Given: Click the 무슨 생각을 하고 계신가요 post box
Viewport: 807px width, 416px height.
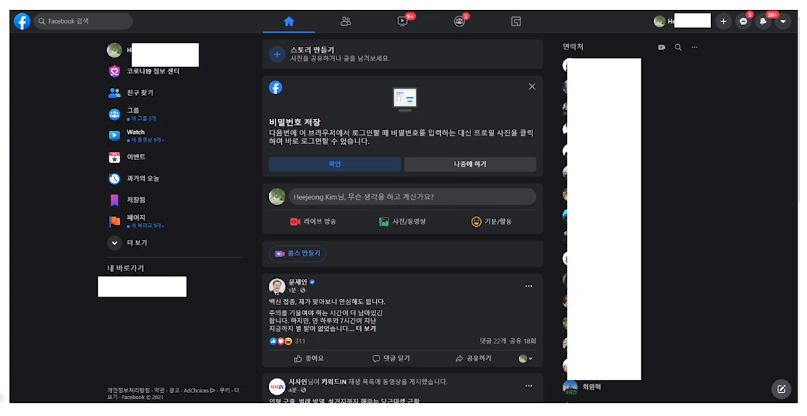Looking at the screenshot, I should pyautogui.click(x=412, y=197).
